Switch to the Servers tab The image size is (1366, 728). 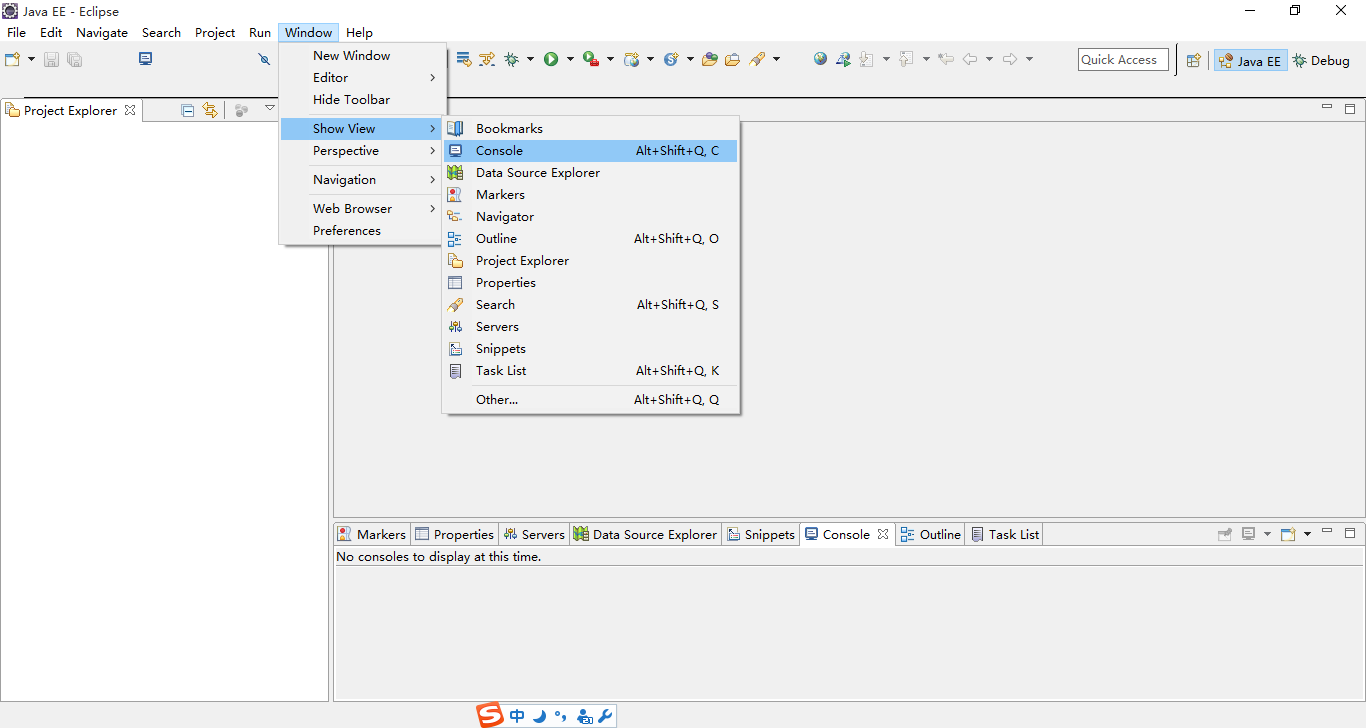coord(534,535)
